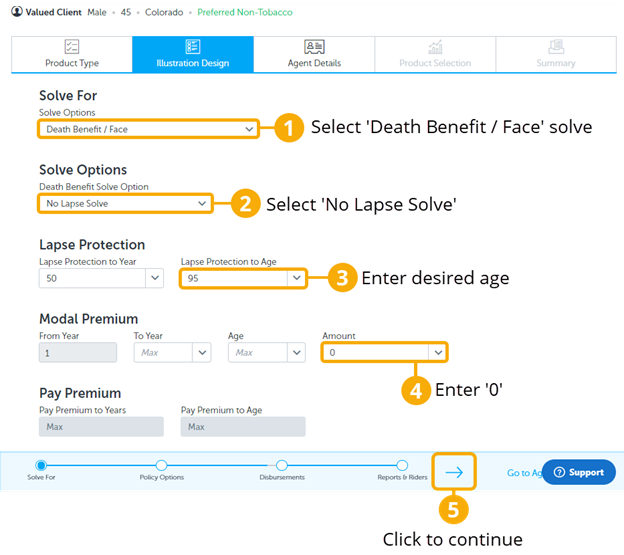Jump to the Disbursements progress step
Image resolution: width=624 pixels, height=555 pixels.
[282, 465]
